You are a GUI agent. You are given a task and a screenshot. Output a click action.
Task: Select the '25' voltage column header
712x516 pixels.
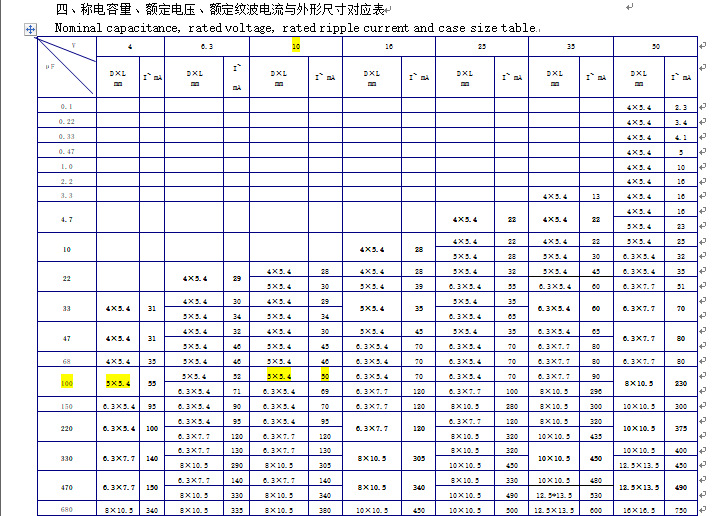click(x=482, y=46)
